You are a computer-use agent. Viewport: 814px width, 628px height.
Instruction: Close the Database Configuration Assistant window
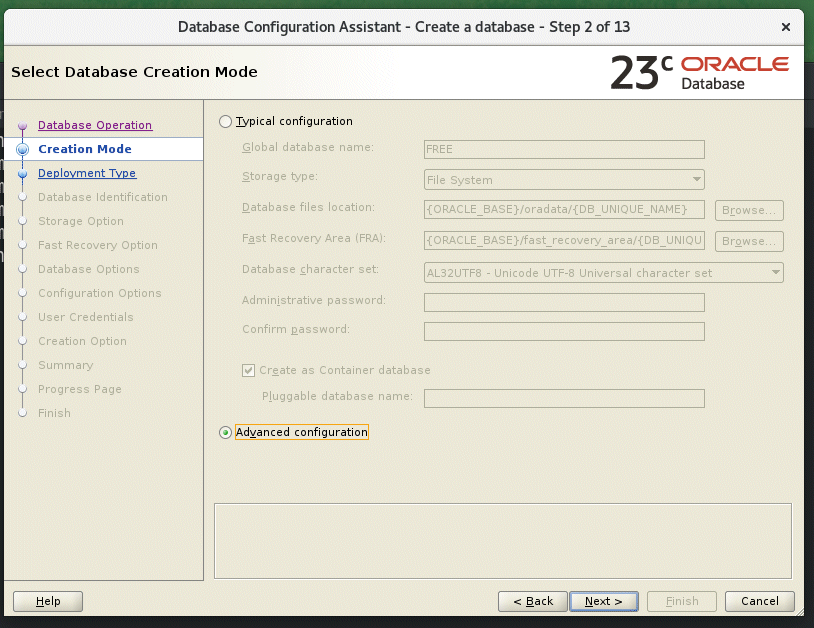coord(788,26)
